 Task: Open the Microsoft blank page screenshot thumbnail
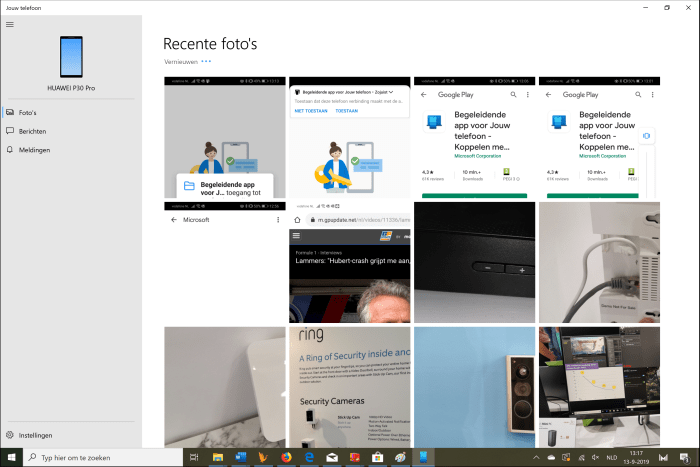tap(225, 262)
